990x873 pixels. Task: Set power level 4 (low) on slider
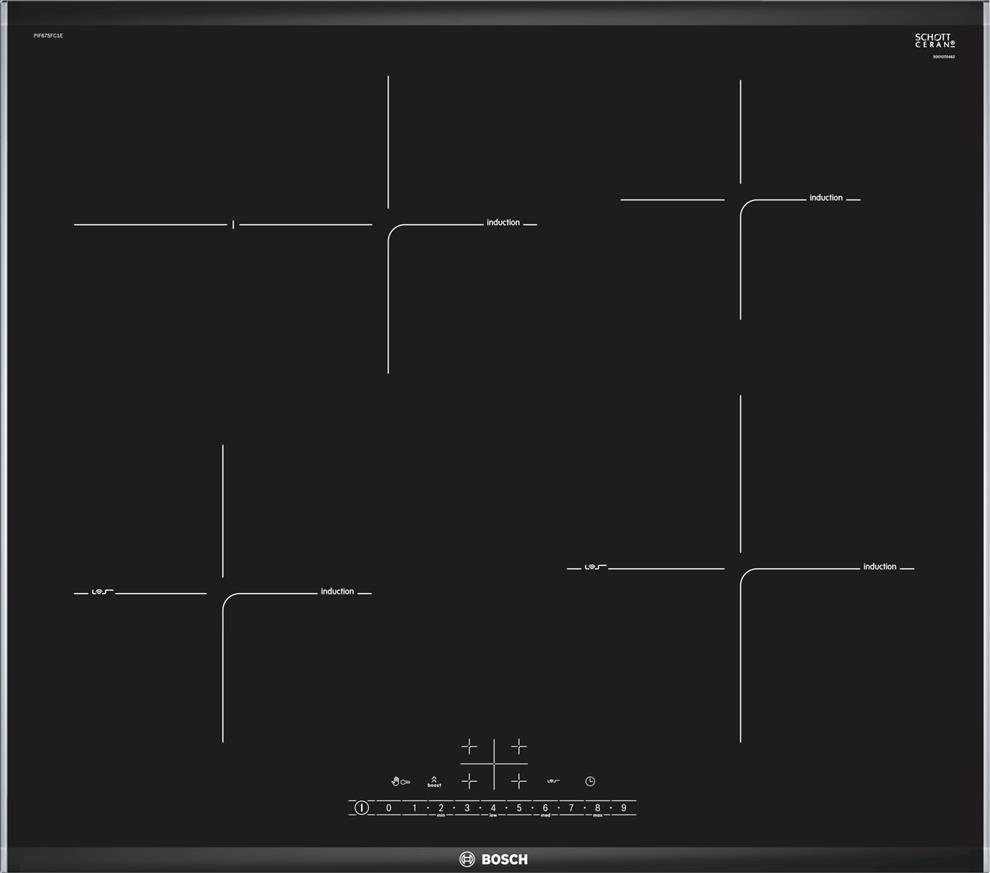coord(493,807)
